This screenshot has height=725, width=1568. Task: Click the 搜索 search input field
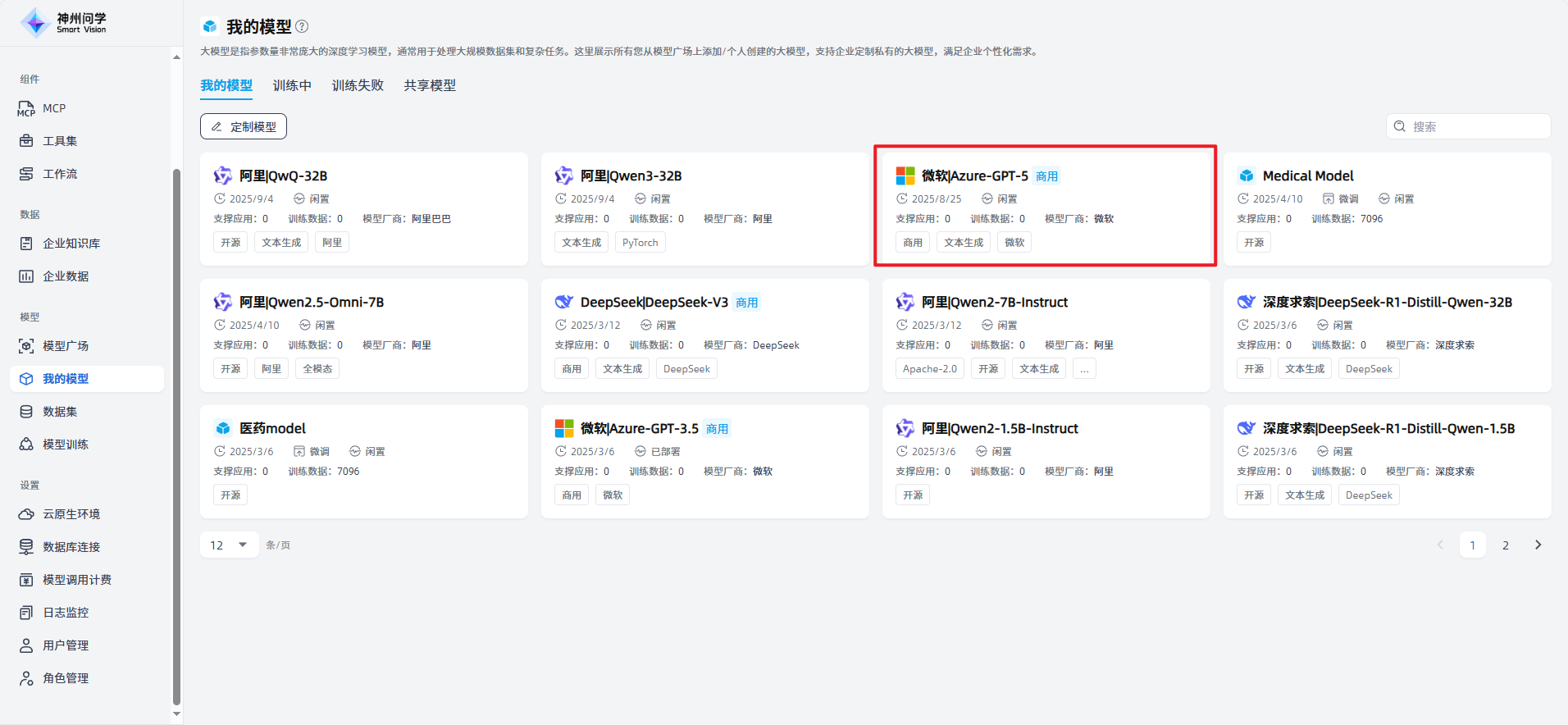(x=1476, y=126)
